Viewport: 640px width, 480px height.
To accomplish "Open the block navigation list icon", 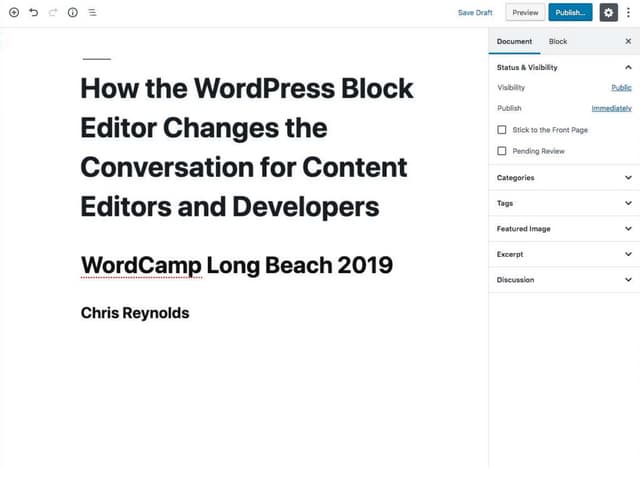I will (x=92, y=13).
